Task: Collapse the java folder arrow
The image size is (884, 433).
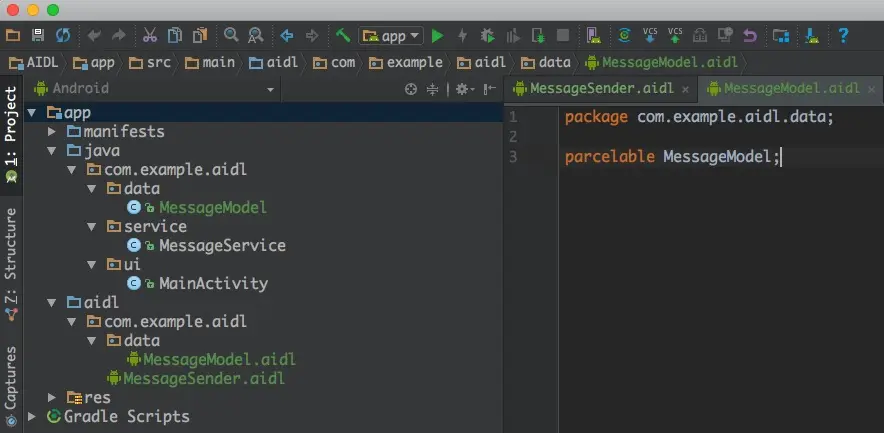Action: click(x=52, y=151)
